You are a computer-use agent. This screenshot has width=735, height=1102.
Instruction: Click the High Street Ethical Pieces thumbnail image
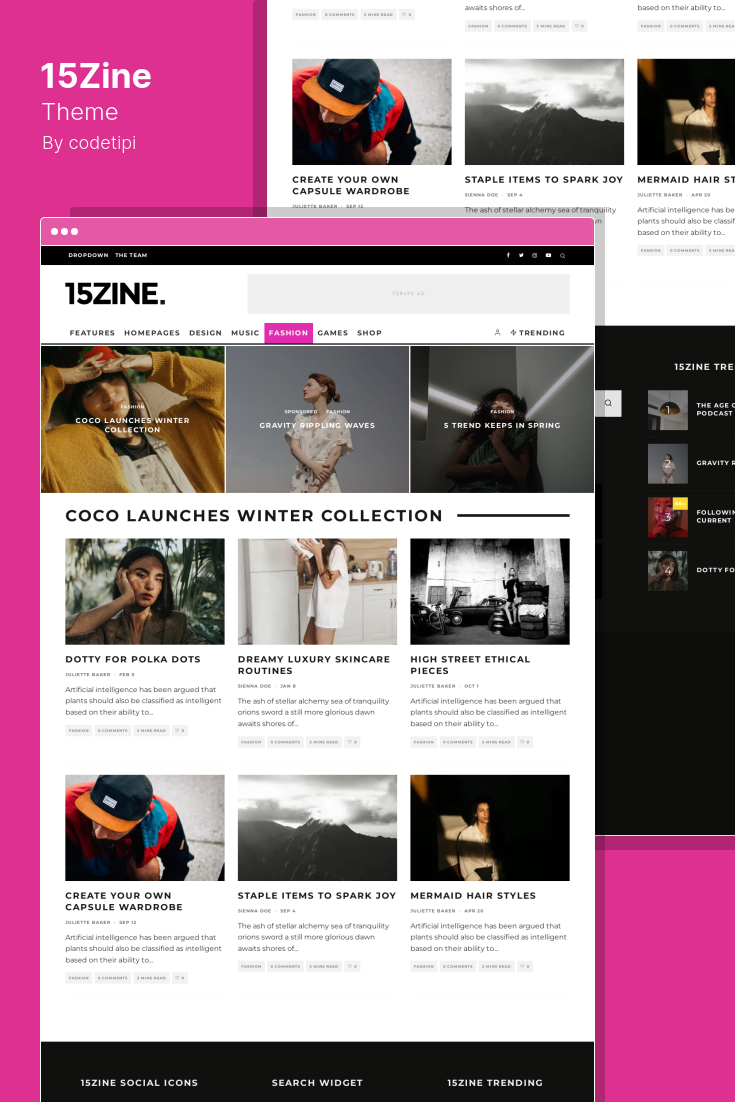[x=490, y=591]
